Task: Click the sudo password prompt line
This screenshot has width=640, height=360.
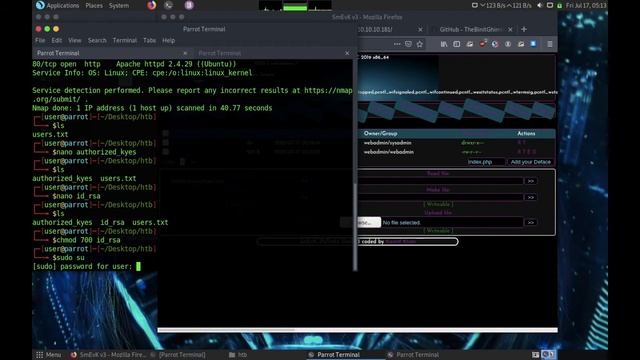Action: 87,267
